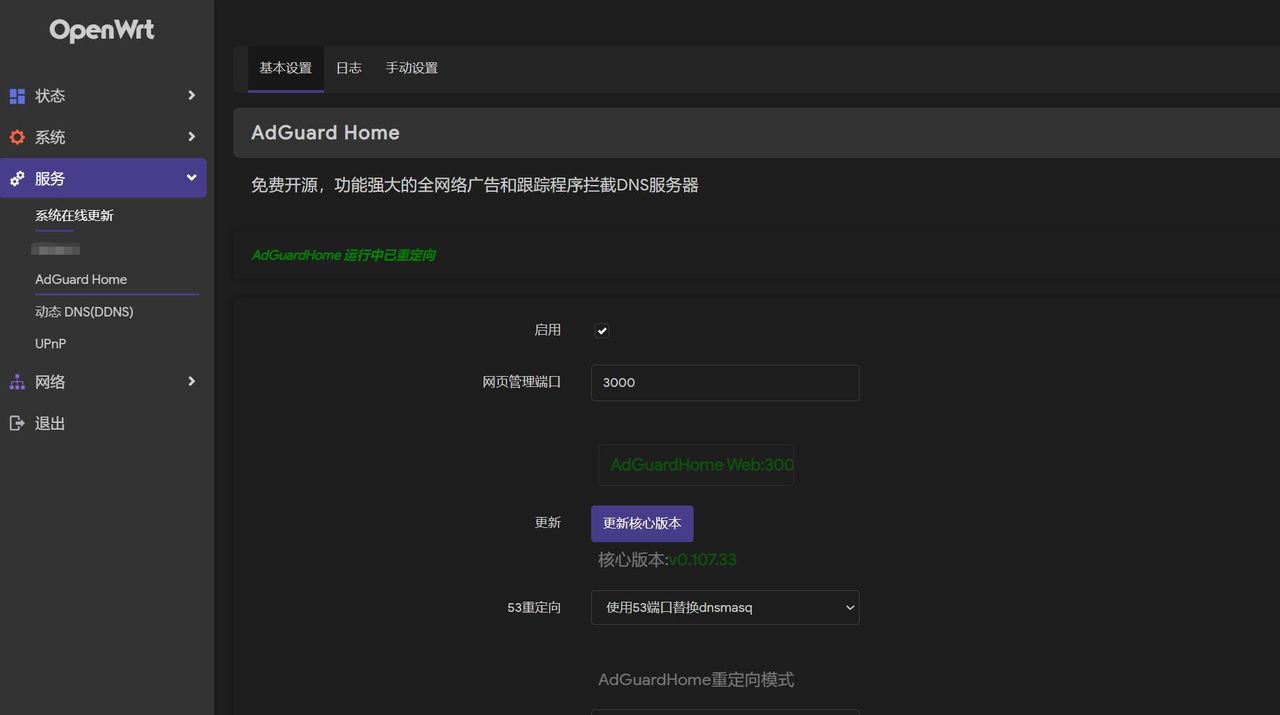
Task: Click the 状态 dashboard icon
Action: (x=17, y=96)
